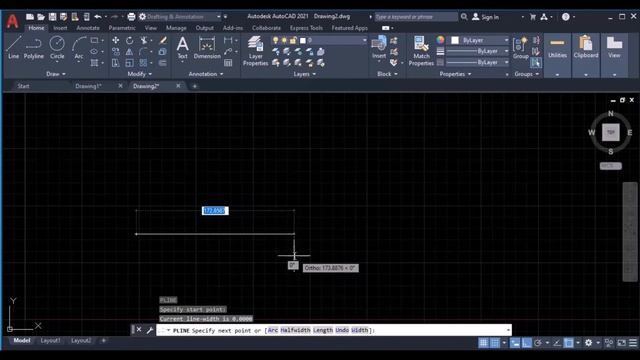
Task: Toggle the layer lock padlock icon
Action: pos(293,40)
